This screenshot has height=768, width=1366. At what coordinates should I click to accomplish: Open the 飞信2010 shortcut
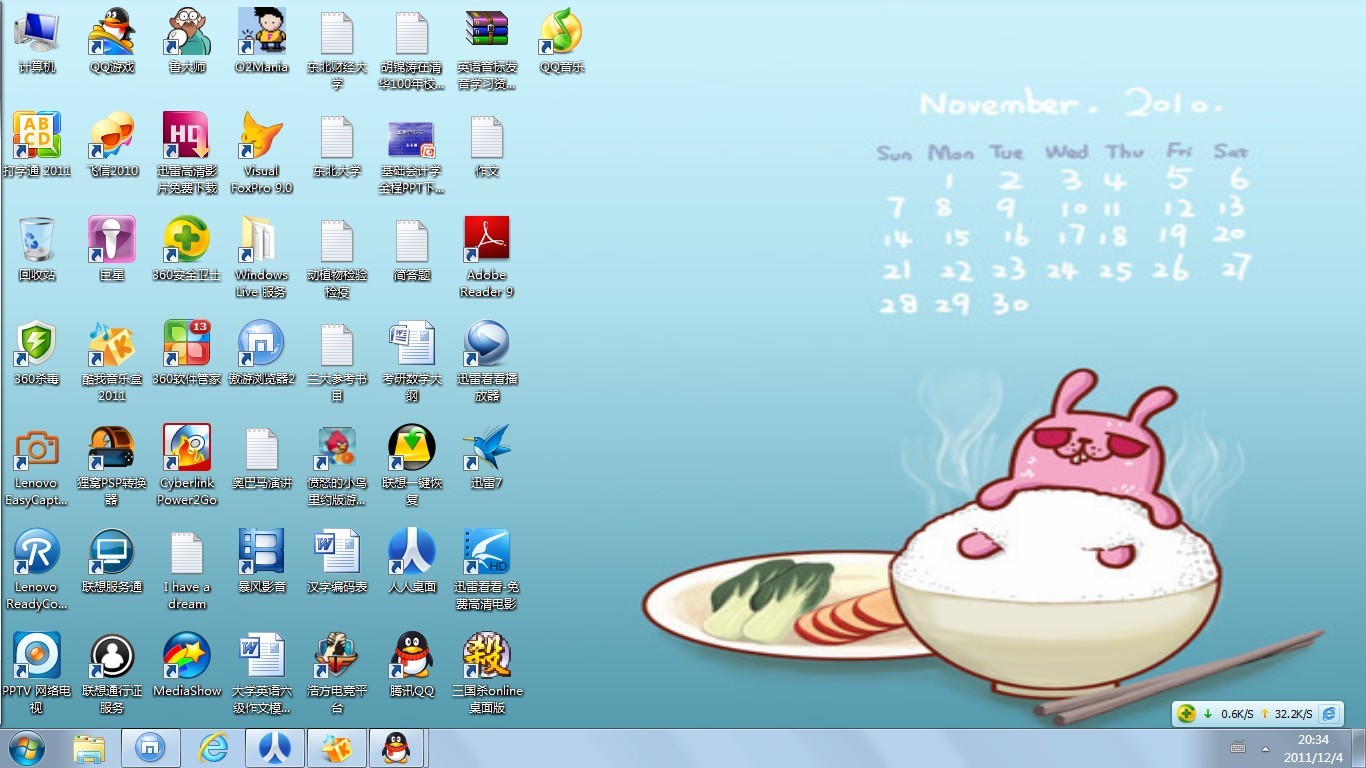coord(112,145)
